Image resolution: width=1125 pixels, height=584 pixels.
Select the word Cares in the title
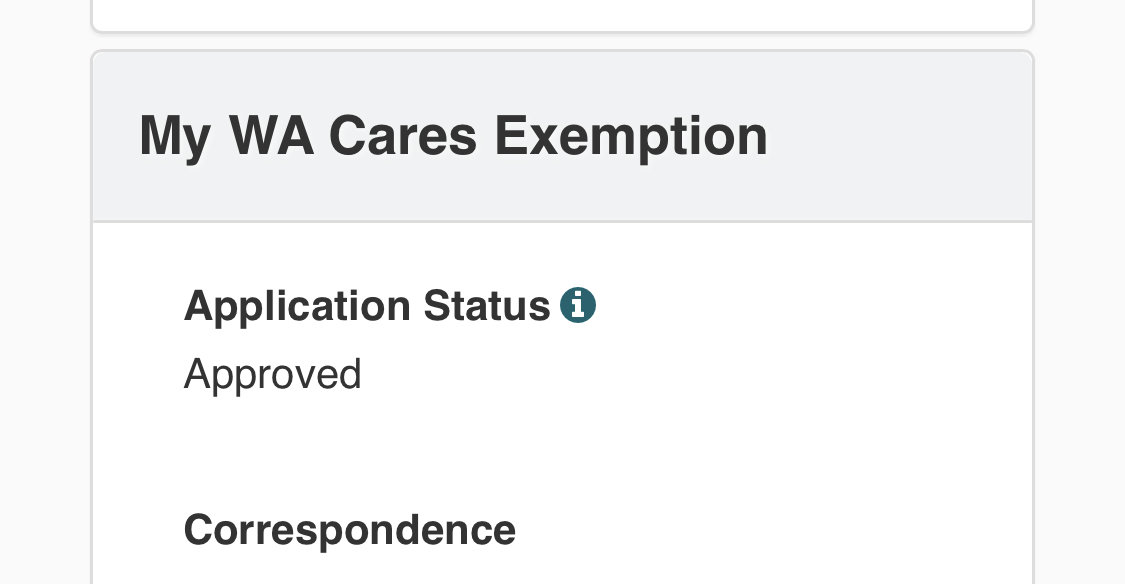point(403,135)
